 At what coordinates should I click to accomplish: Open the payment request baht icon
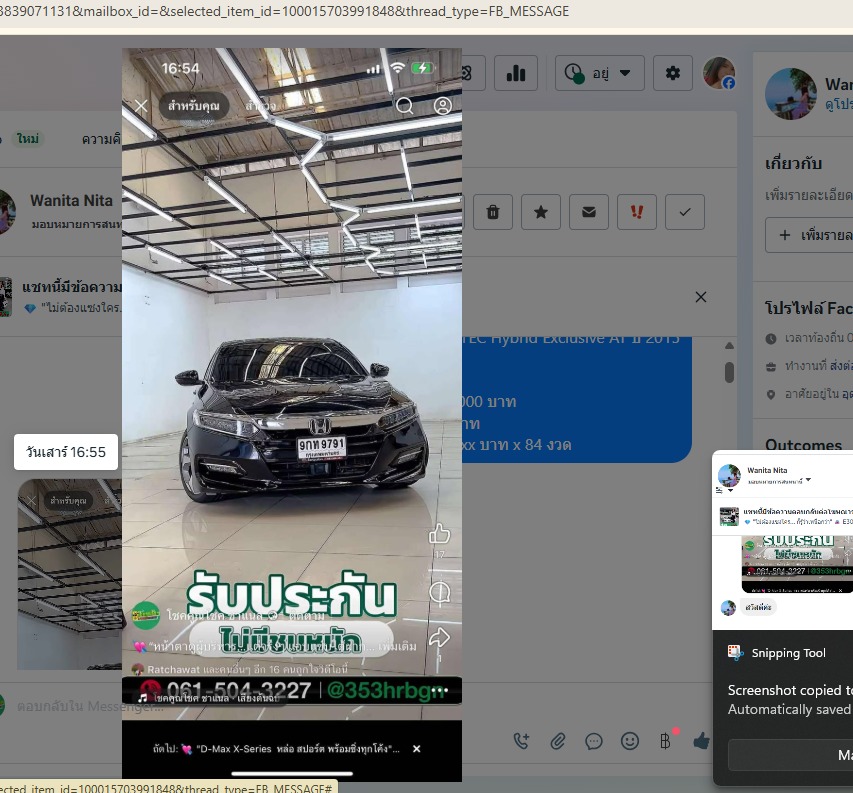(x=665, y=741)
